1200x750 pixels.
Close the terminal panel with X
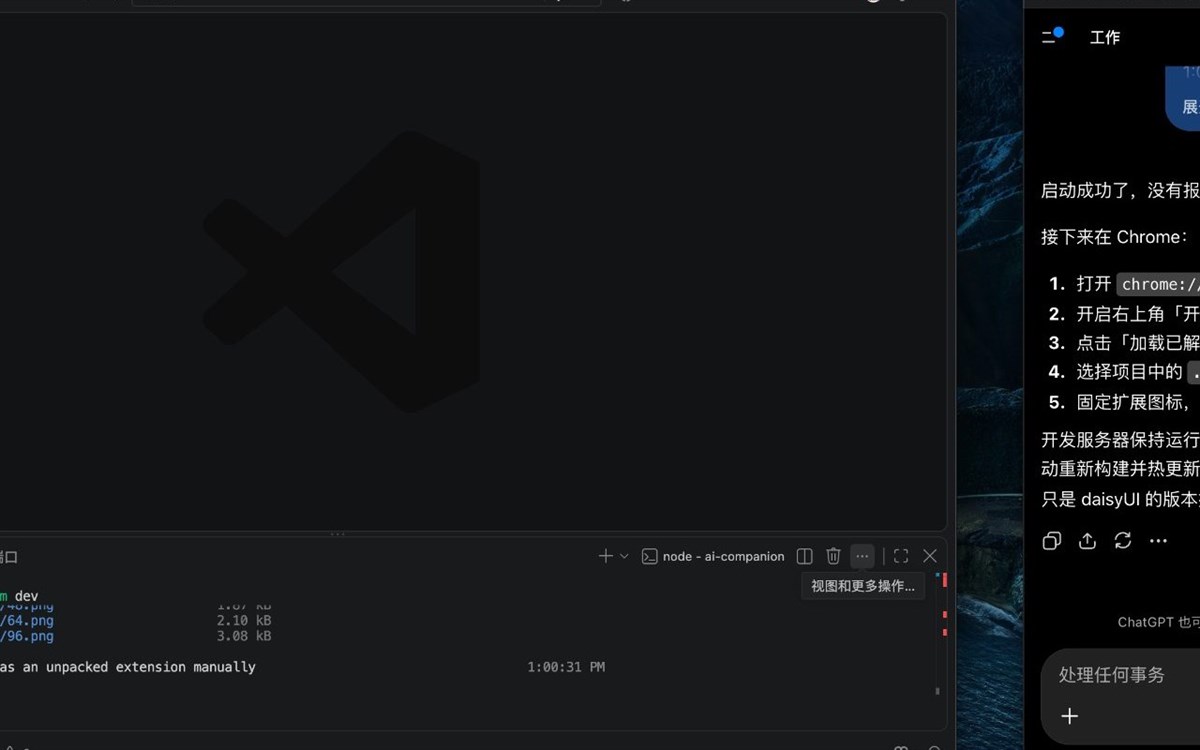click(930, 556)
